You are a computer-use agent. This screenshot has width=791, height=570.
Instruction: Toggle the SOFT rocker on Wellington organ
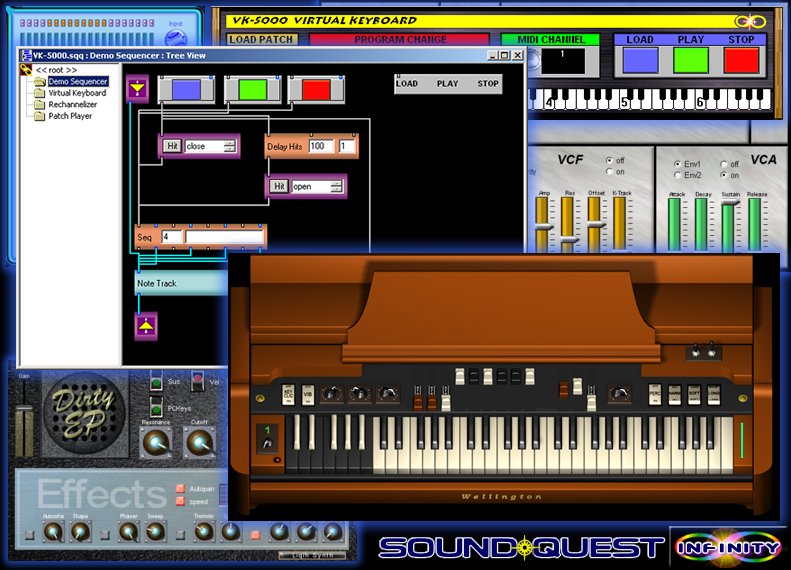pos(694,395)
